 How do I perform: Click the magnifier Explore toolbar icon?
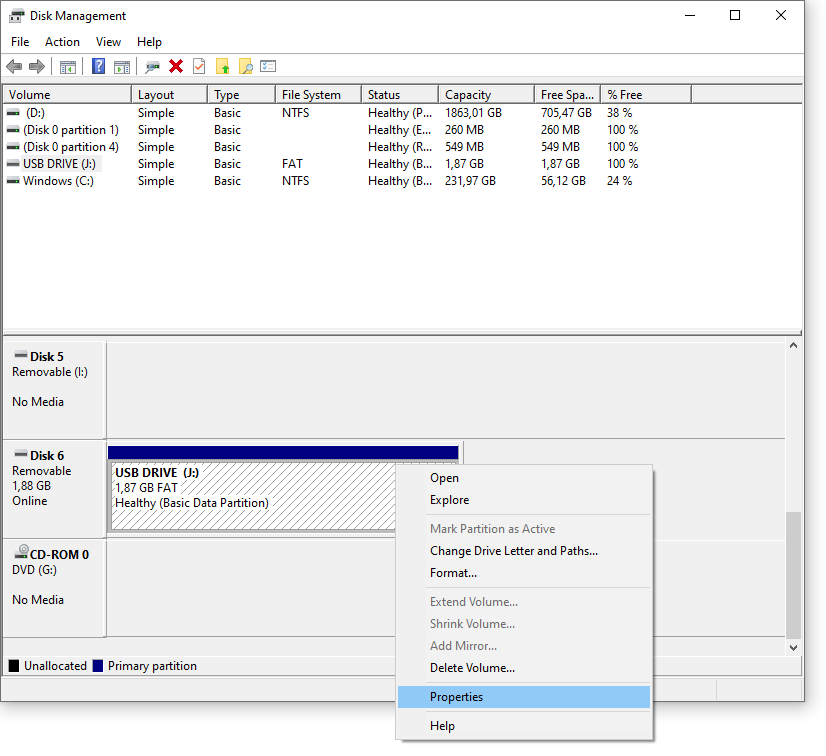coord(245,67)
